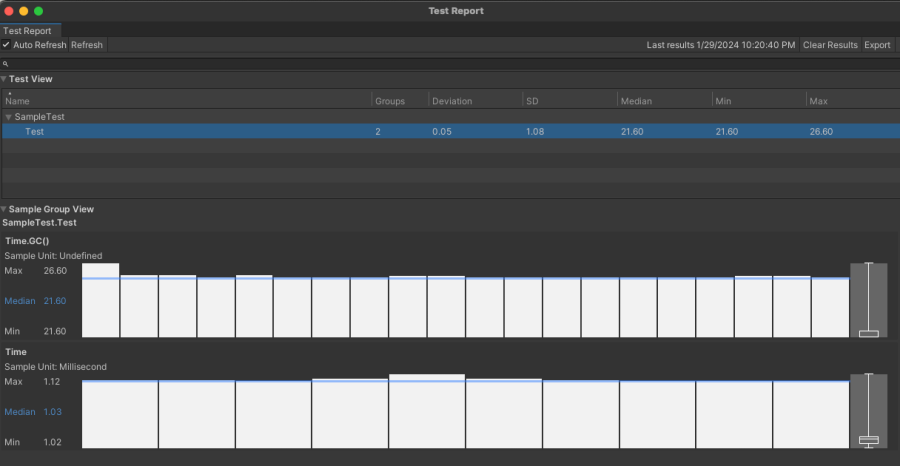This screenshot has height=466, width=900.
Task: Select the Test Report tab
Action: click(x=28, y=31)
